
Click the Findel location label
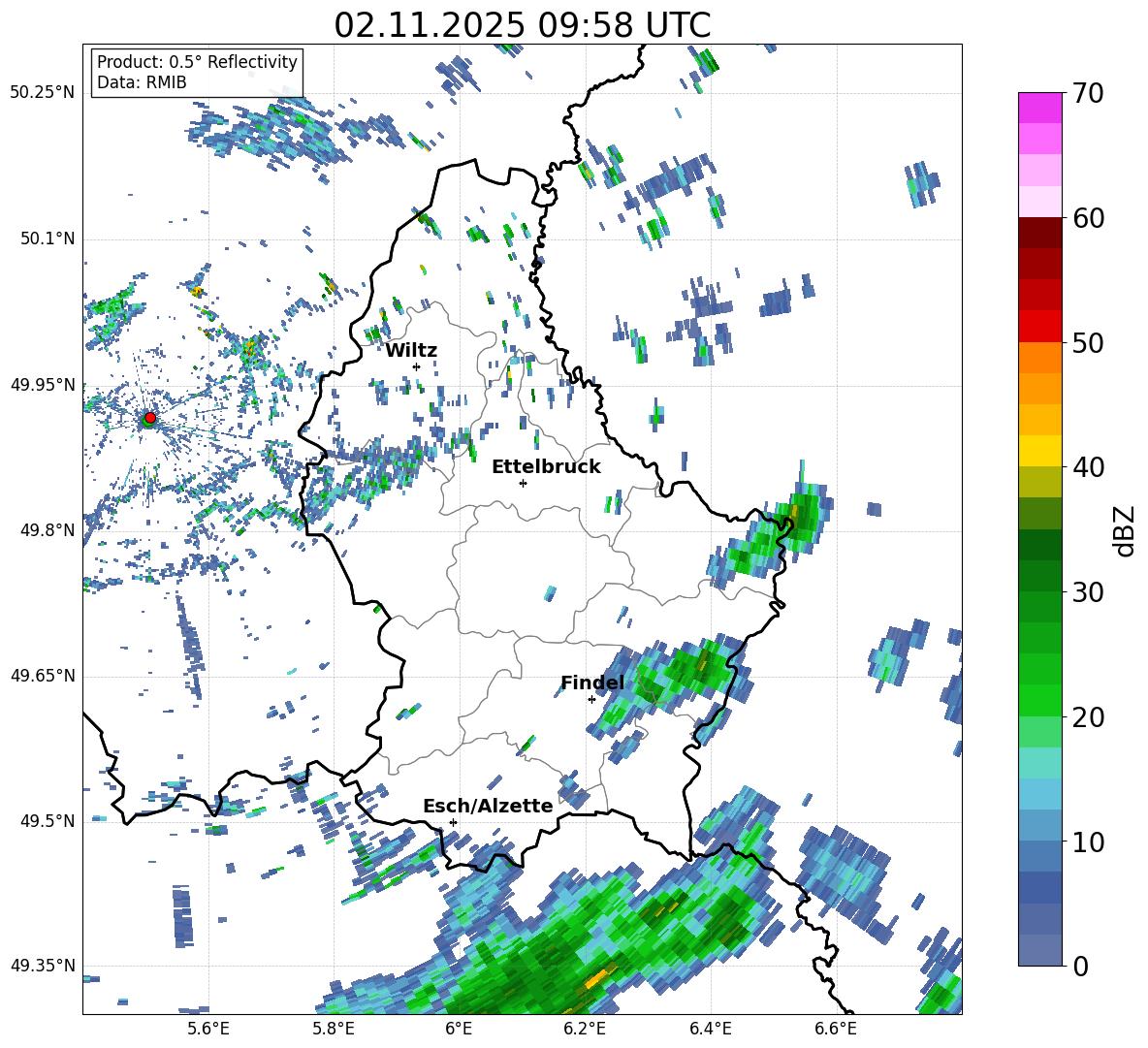592,683
